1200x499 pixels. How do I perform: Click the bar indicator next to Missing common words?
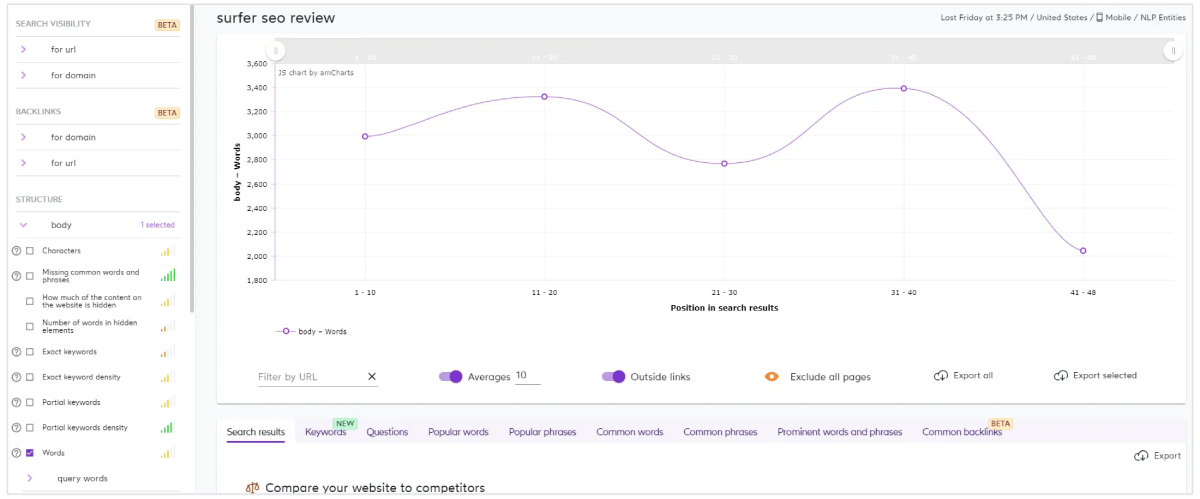click(167, 275)
